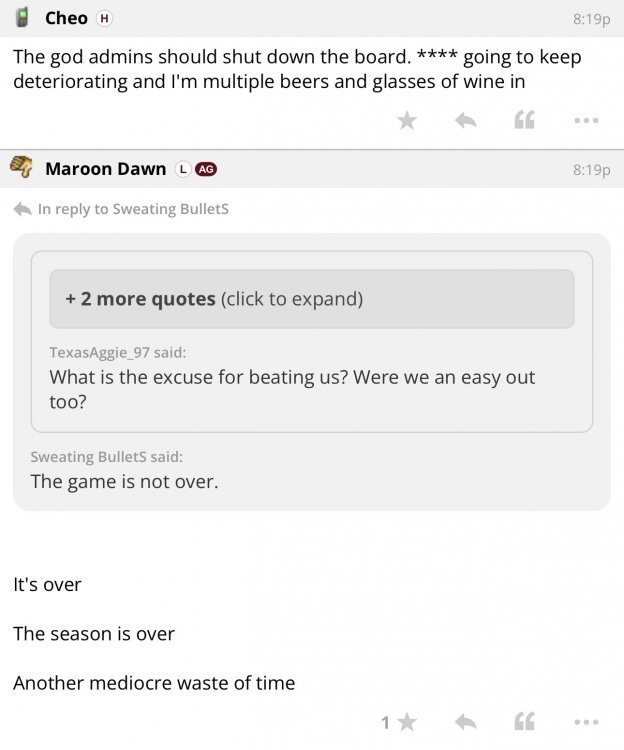Reply to Maroon Dawn's post using the arrow icon
624x750 pixels.
[465, 722]
